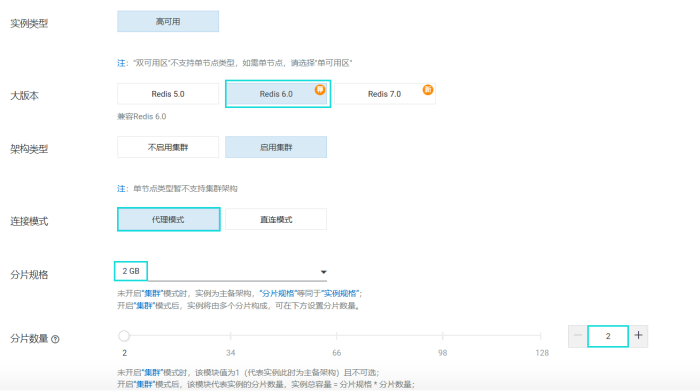The height and width of the screenshot is (392, 700).
Task: Choose Redis 6.0 version
Action: pos(276,94)
